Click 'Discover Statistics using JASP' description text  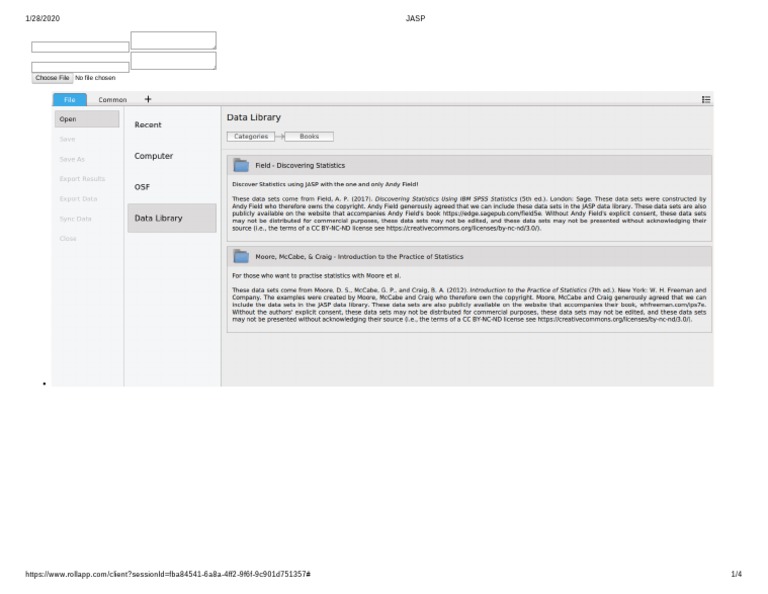[x=325, y=185]
